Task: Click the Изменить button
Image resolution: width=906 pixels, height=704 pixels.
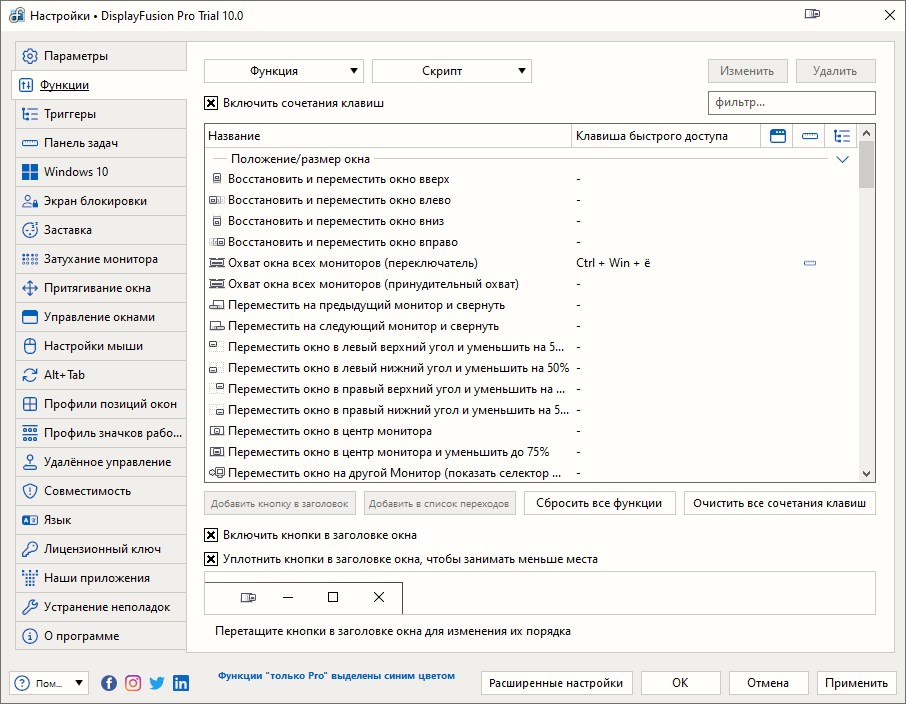Action: coord(748,71)
